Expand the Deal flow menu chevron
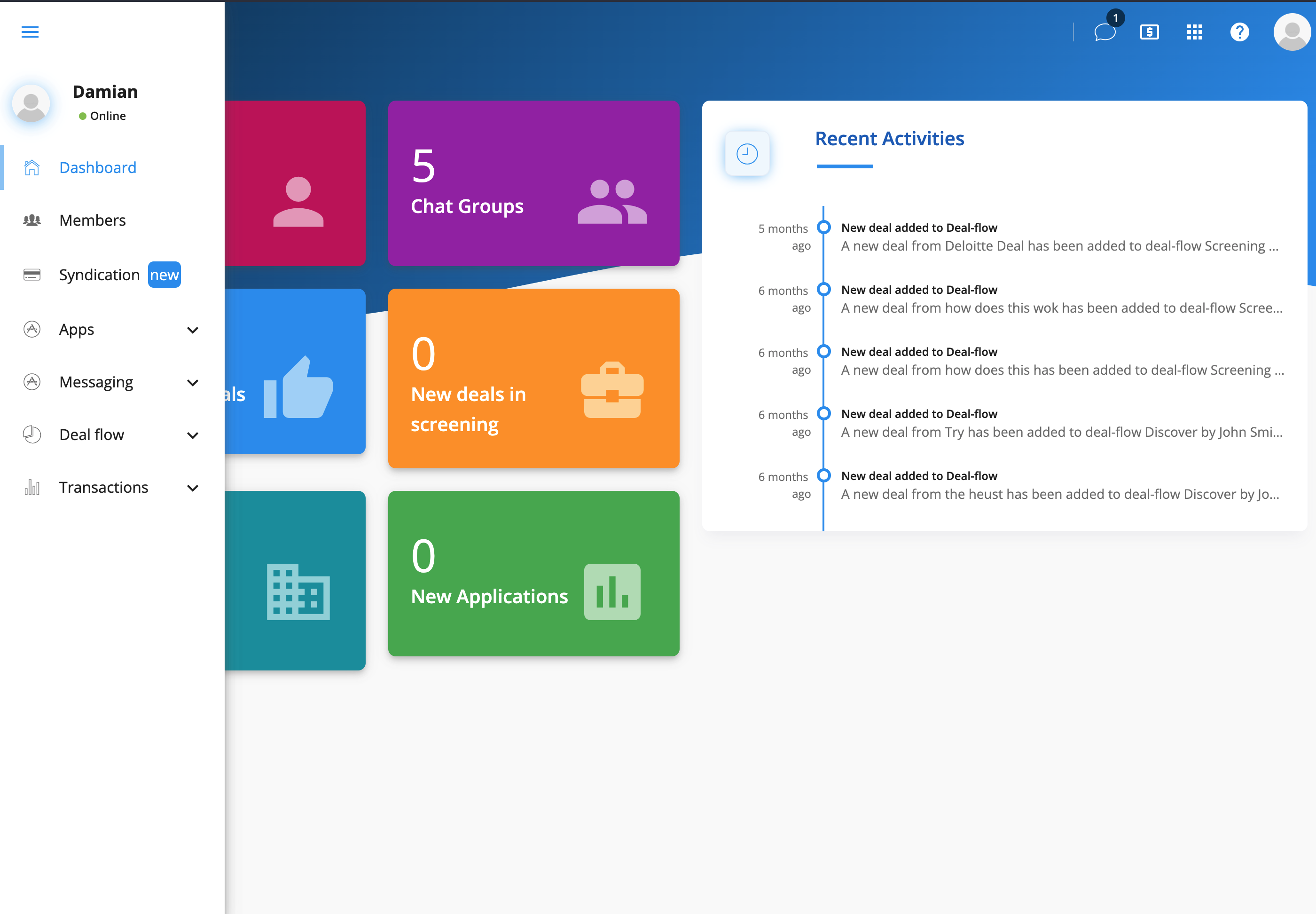1316x914 pixels. tap(193, 435)
